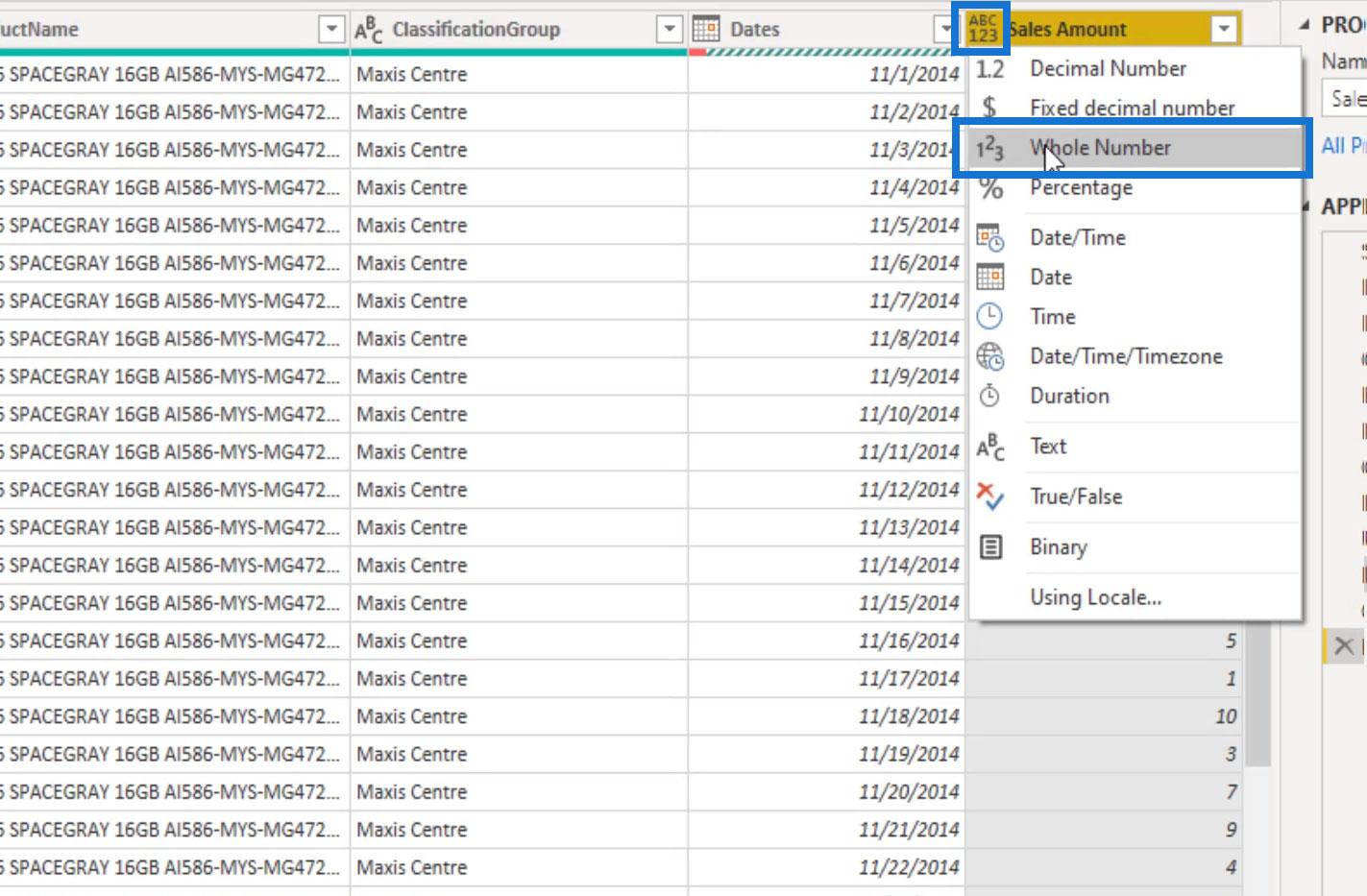Choose the Decimal Number 1.2 icon
Screen dimensions: 1367x896
click(x=990, y=69)
